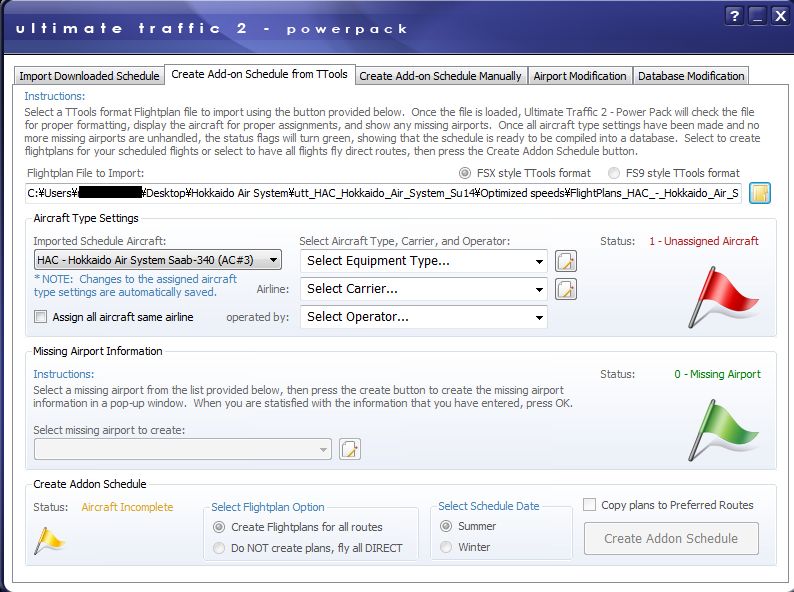Open help with the question mark button
Image resolution: width=794 pixels, height=592 pixels.
pyautogui.click(x=734, y=16)
